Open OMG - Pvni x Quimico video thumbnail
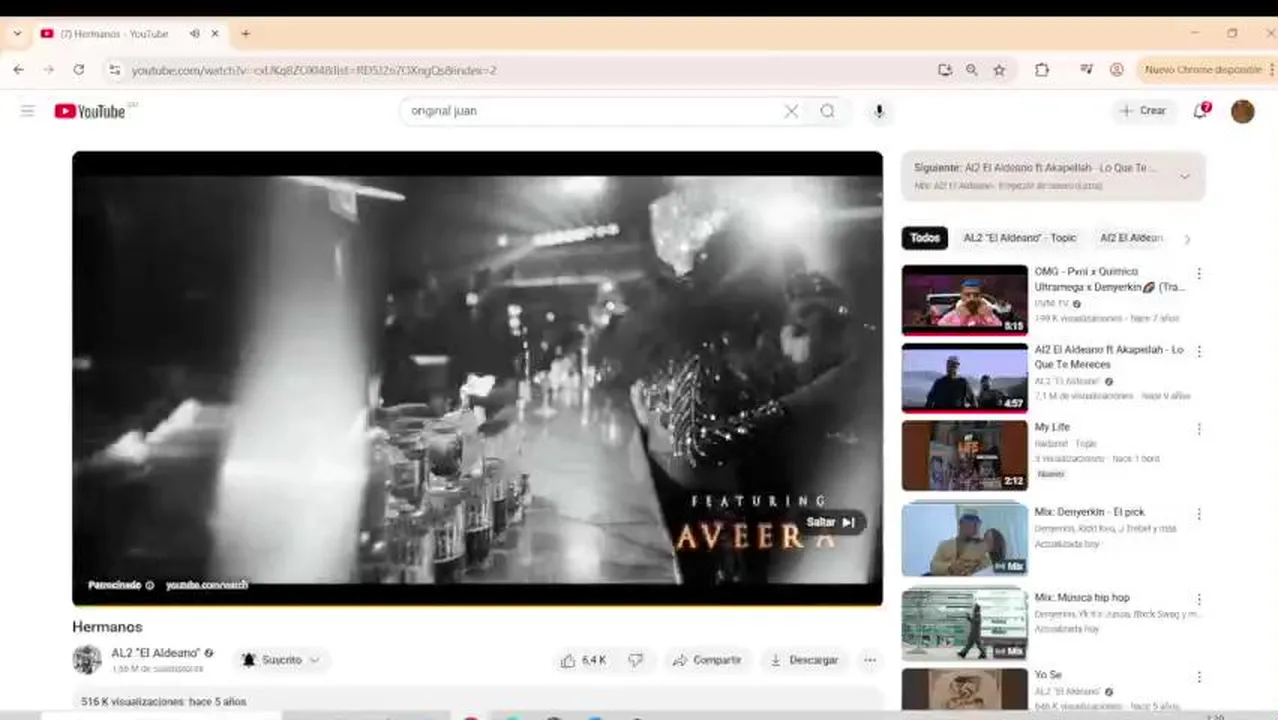Screen dimensions: 1278x720 point(965,300)
